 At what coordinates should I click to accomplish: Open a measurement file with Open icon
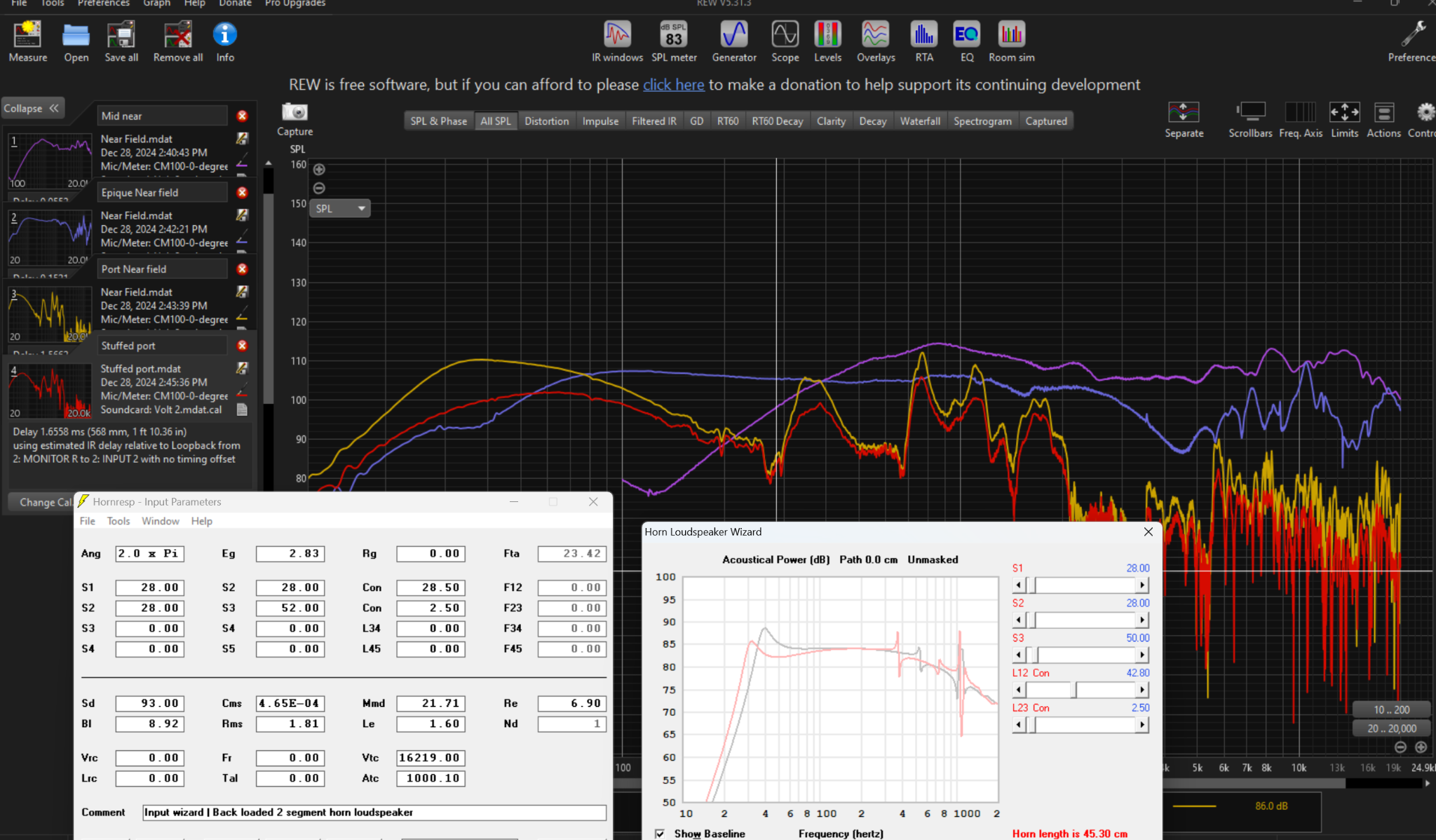click(76, 34)
